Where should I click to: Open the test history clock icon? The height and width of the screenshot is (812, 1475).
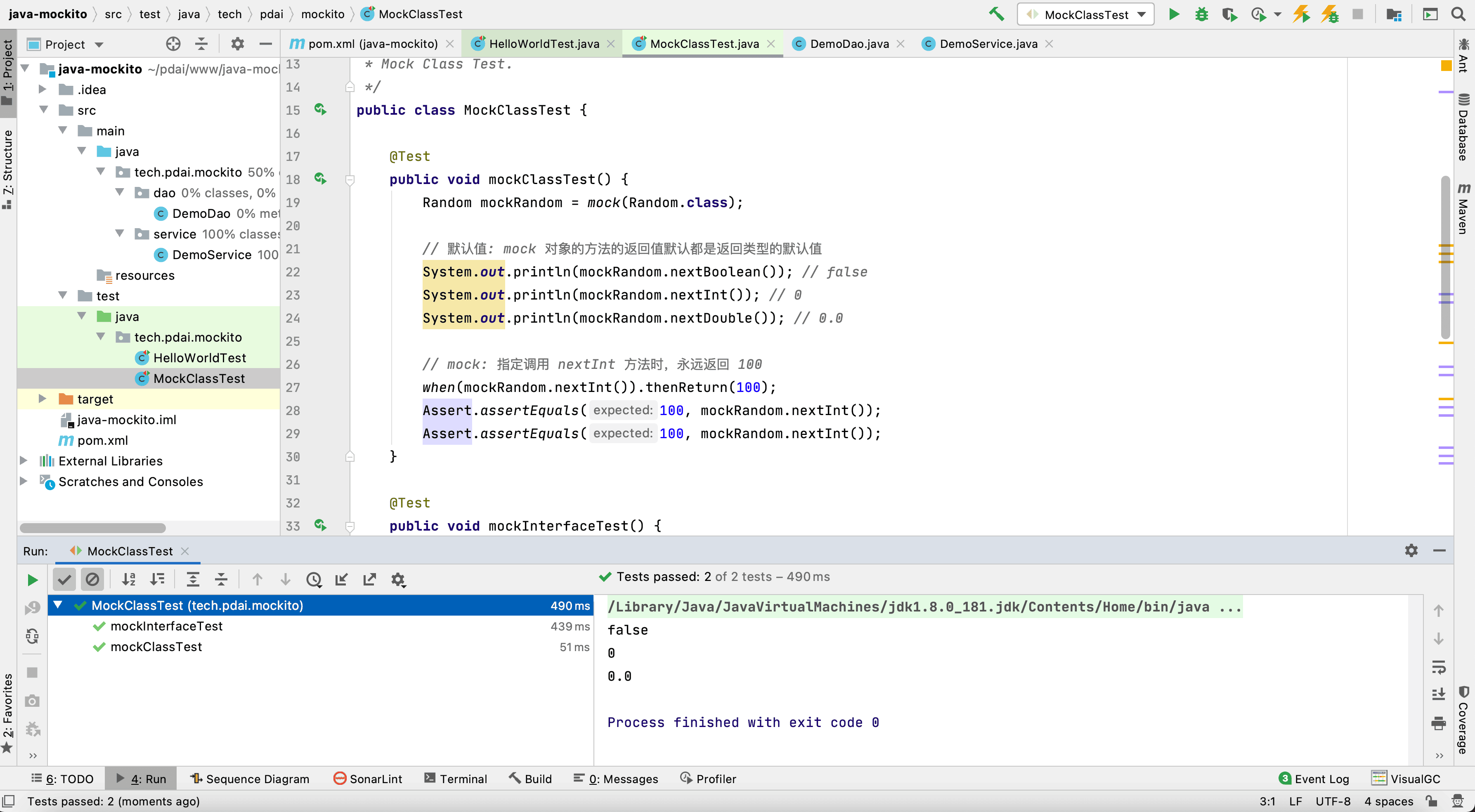314,580
